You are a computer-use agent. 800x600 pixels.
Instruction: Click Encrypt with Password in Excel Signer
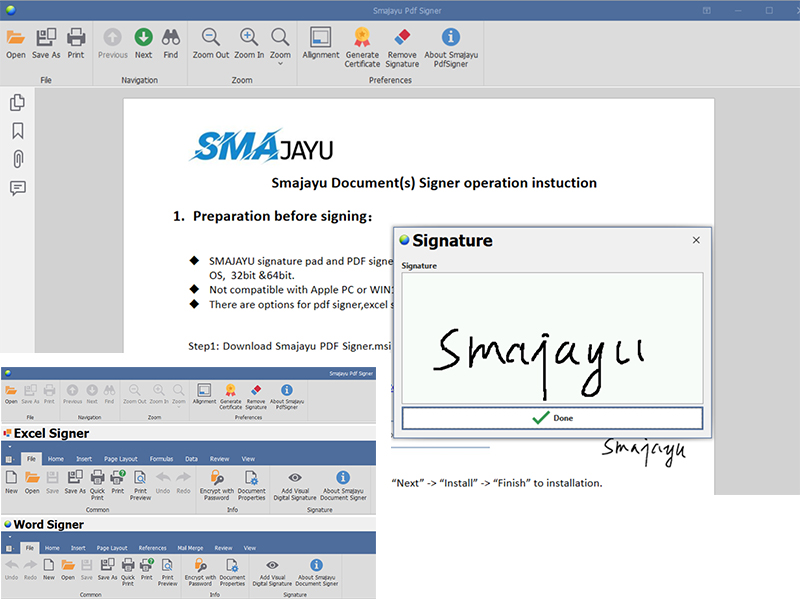pyautogui.click(x=217, y=485)
